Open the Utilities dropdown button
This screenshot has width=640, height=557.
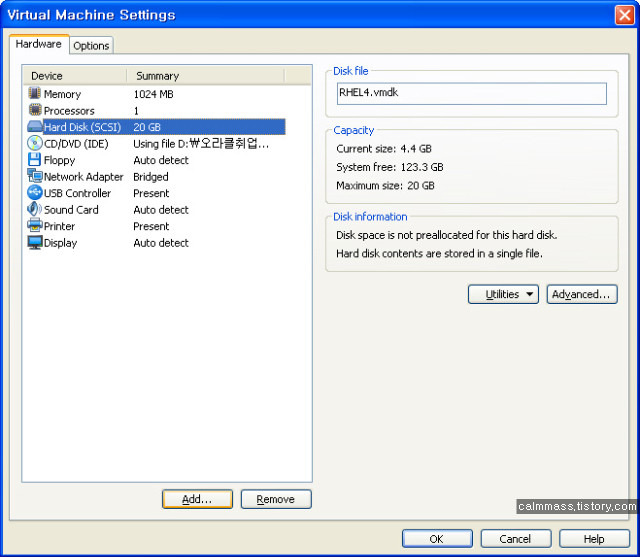click(x=503, y=294)
